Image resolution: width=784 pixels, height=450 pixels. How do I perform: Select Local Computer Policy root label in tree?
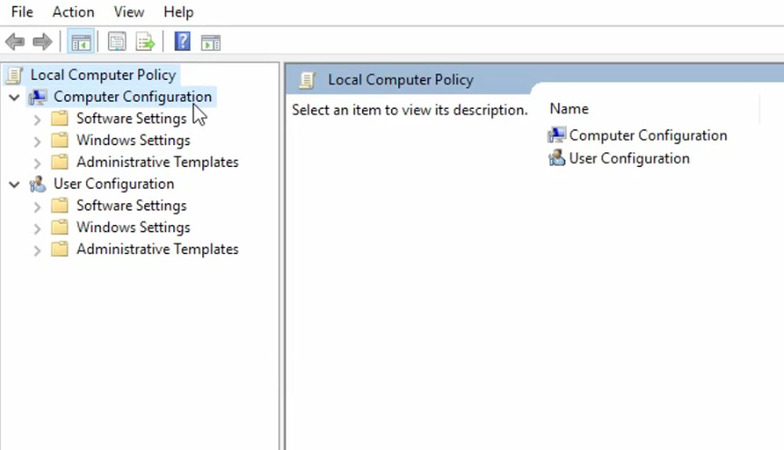(103, 75)
